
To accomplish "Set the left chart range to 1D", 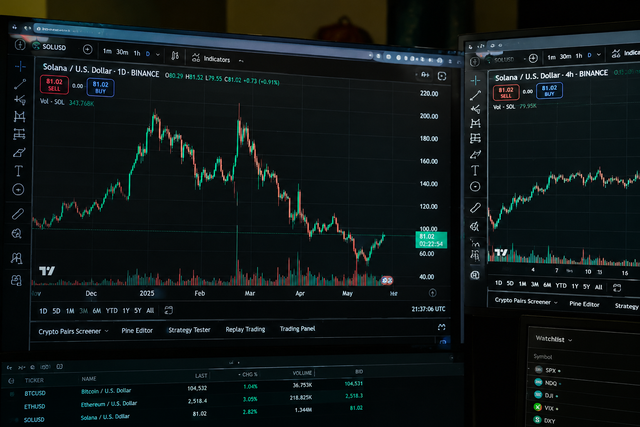I will (43, 311).
